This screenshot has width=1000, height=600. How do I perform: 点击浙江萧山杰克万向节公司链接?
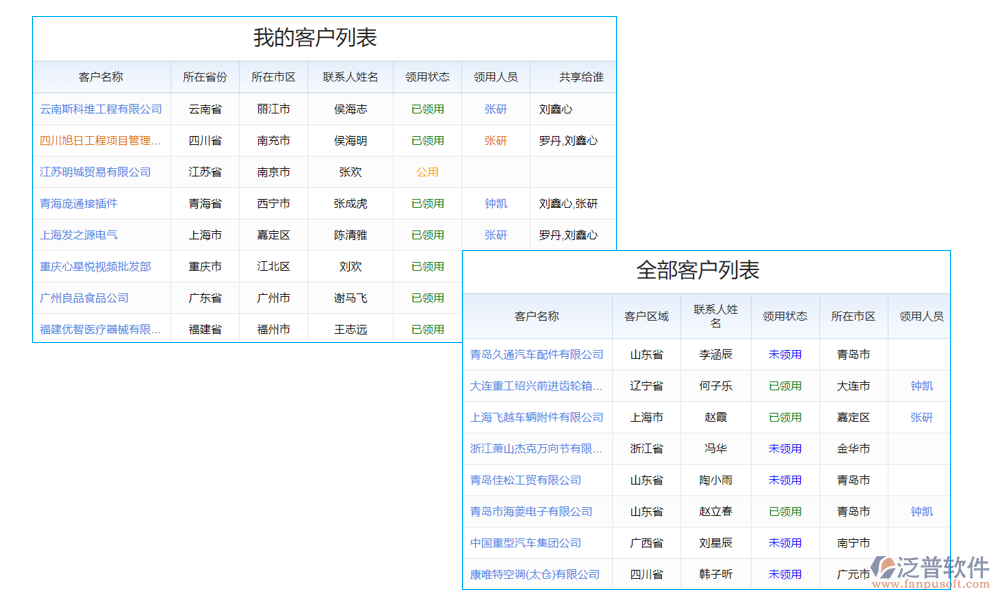pyautogui.click(x=536, y=448)
